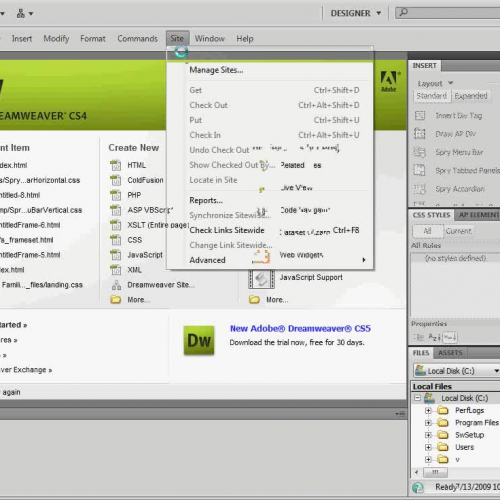The width and height of the screenshot is (500, 500).
Task: Click the ColdFusion new document icon
Action: coord(116,180)
